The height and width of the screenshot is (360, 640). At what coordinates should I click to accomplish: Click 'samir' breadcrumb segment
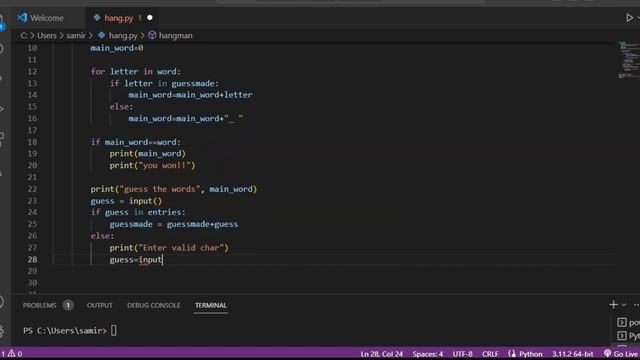tap(76, 36)
